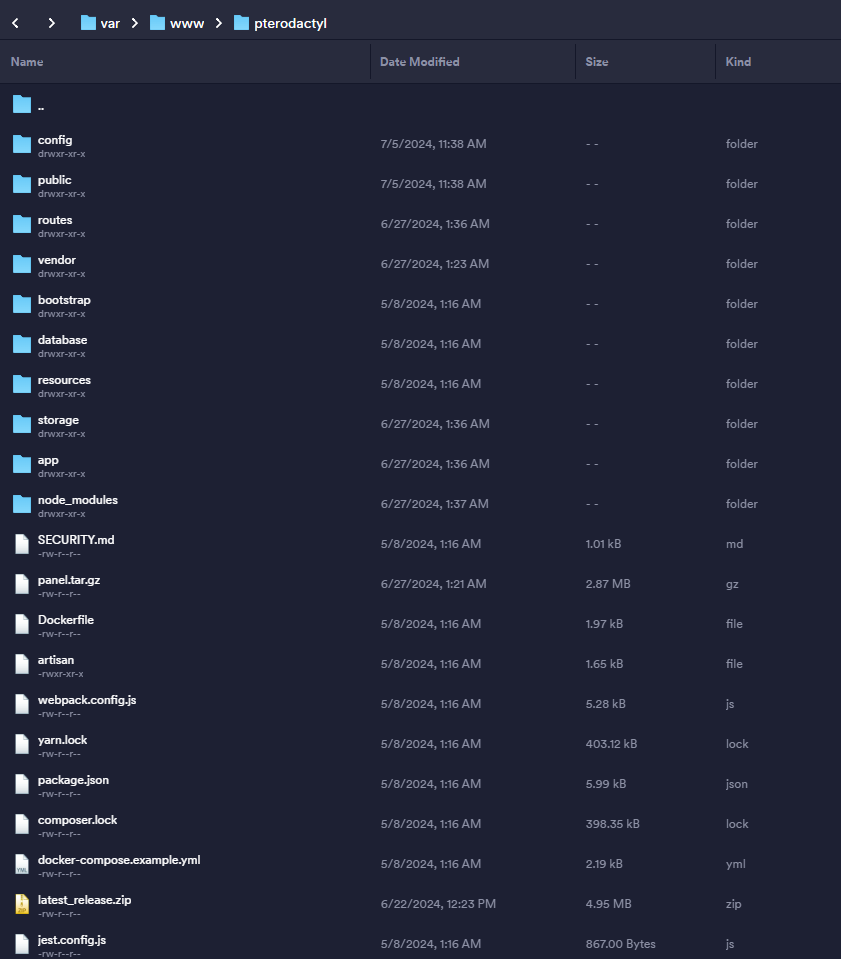This screenshot has height=959, width=841.
Task: Click the 6/27/2024, 1:37 AM date
Action: pos(434,504)
